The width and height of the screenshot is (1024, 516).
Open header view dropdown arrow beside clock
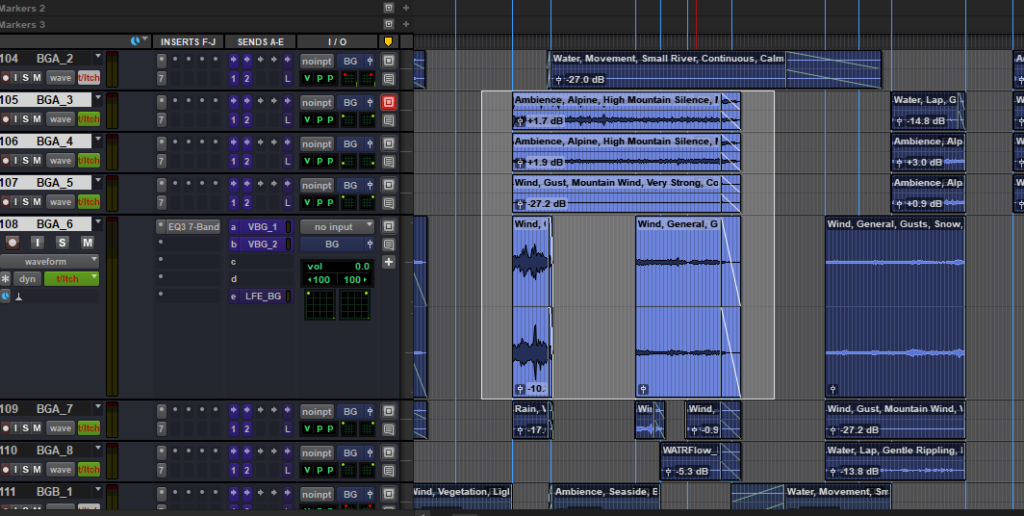(145, 41)
